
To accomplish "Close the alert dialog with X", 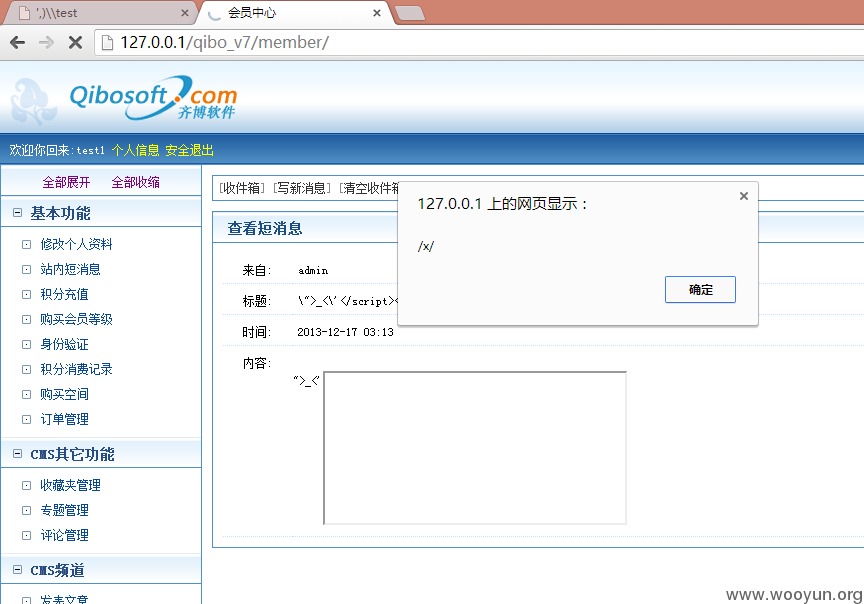I will [x=743, y=196].
